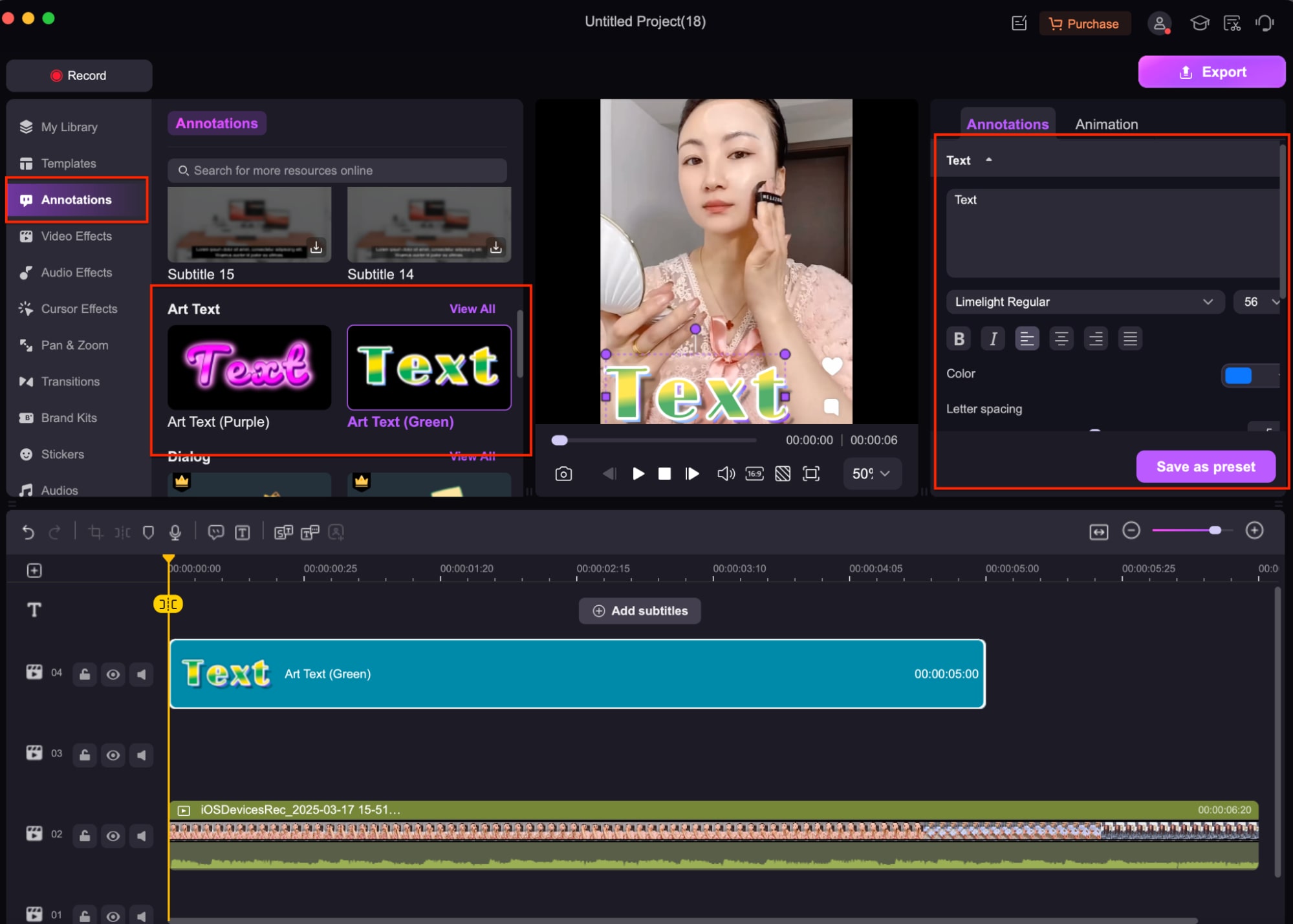Select the crop tool in timeline toolbar
Viewport: 1293px width, 924px height.
pyautogui.click(x=96, y=532)
